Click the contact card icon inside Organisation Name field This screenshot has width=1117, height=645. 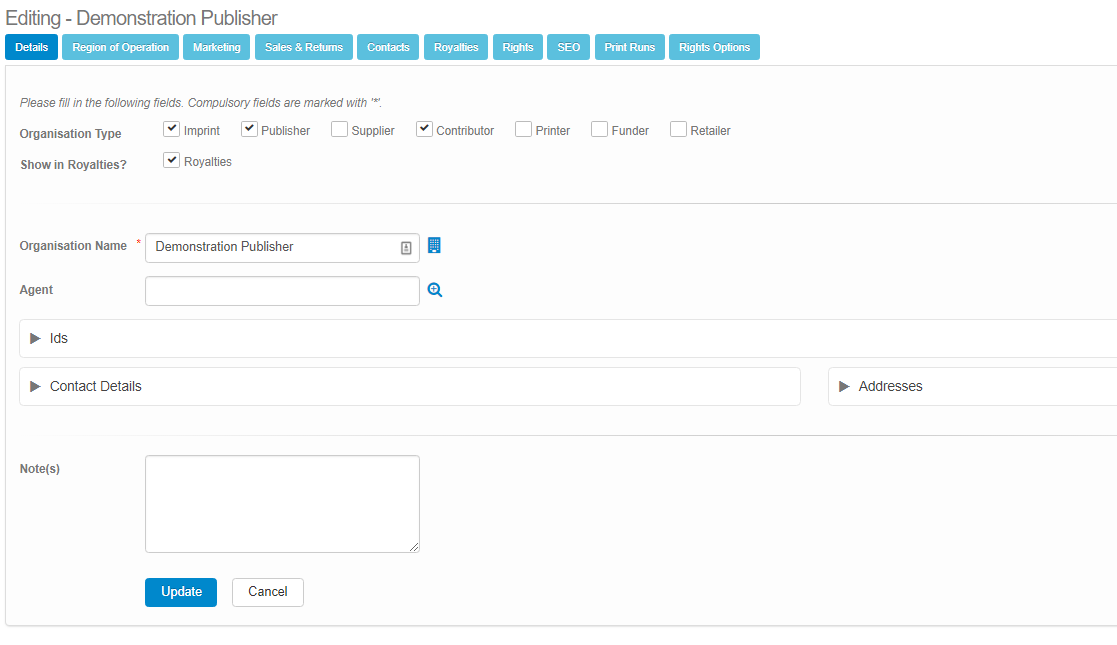coord(406,247)
